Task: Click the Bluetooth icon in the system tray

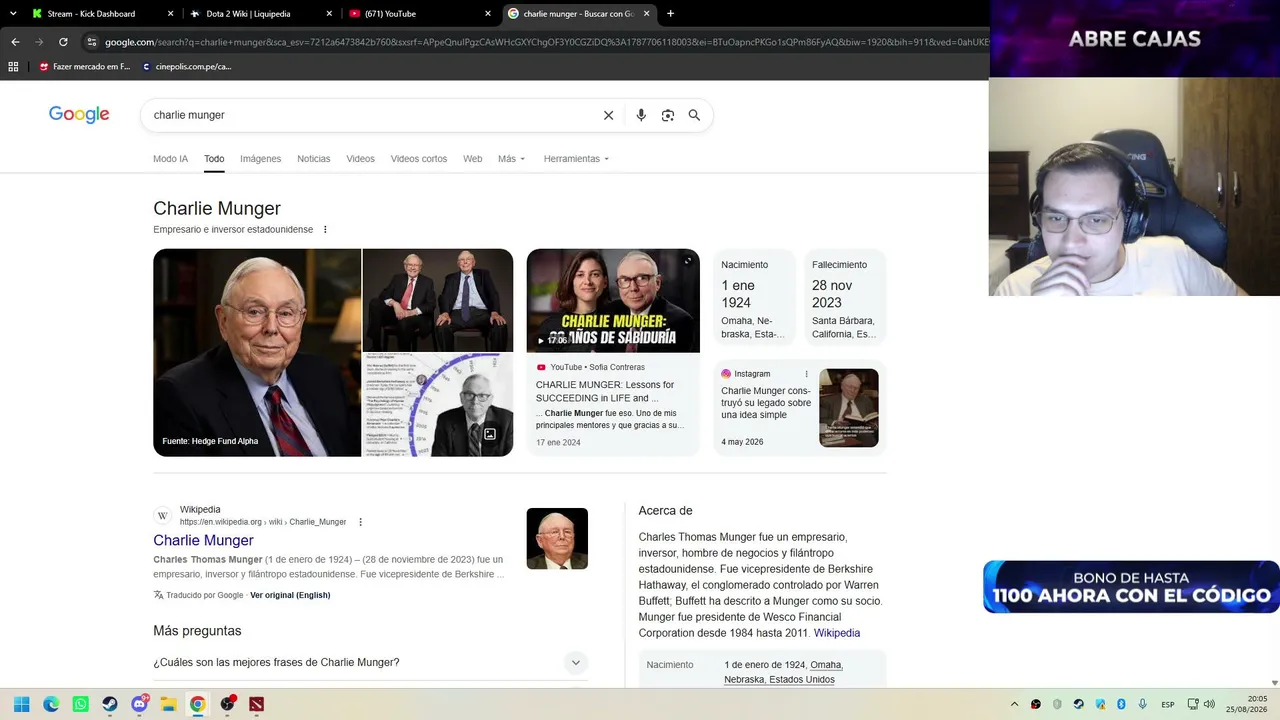Action: 1121,704
